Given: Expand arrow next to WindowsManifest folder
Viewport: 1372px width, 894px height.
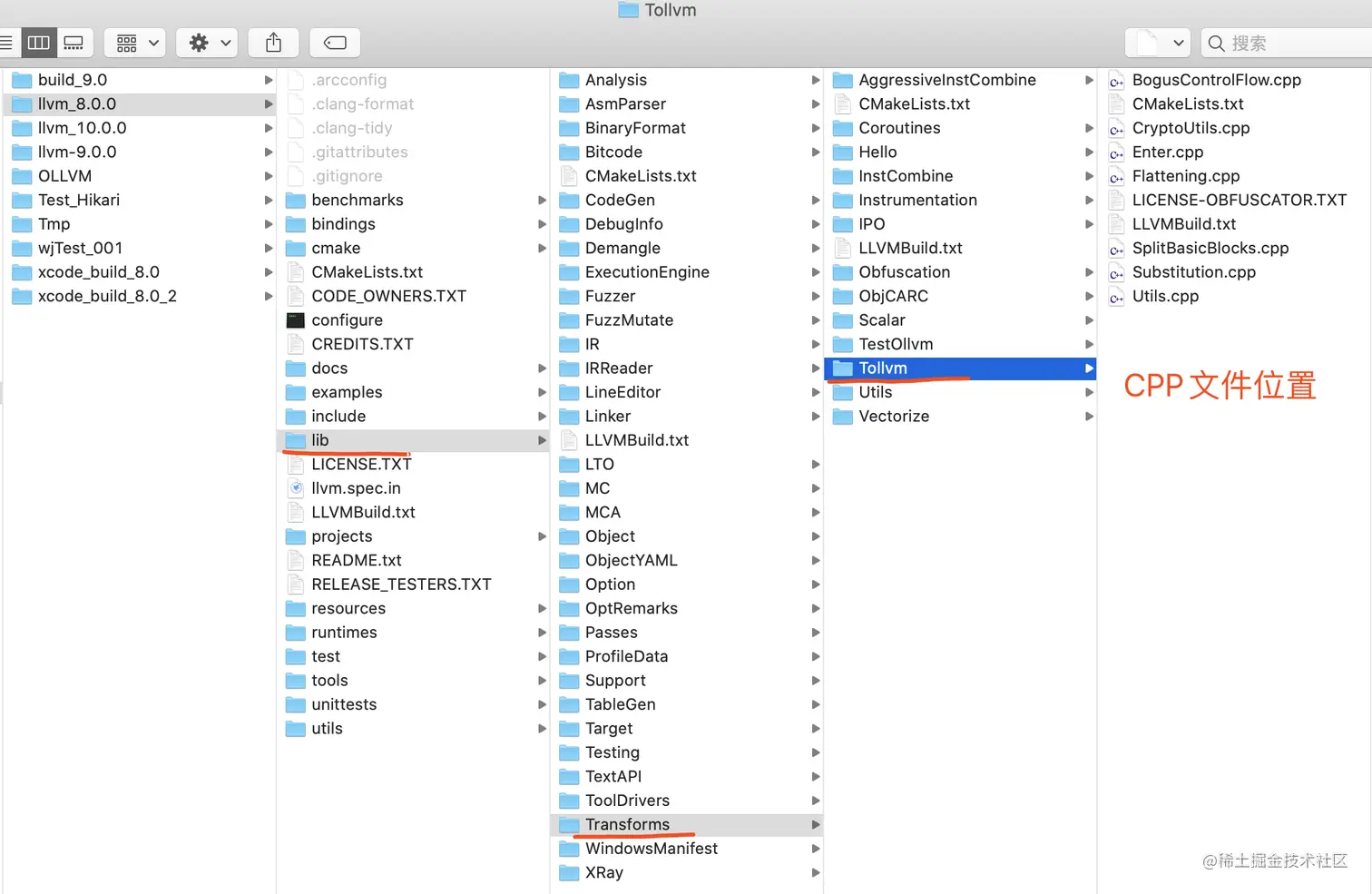Looking at the screenshot, I should click(x=816, y=849).
